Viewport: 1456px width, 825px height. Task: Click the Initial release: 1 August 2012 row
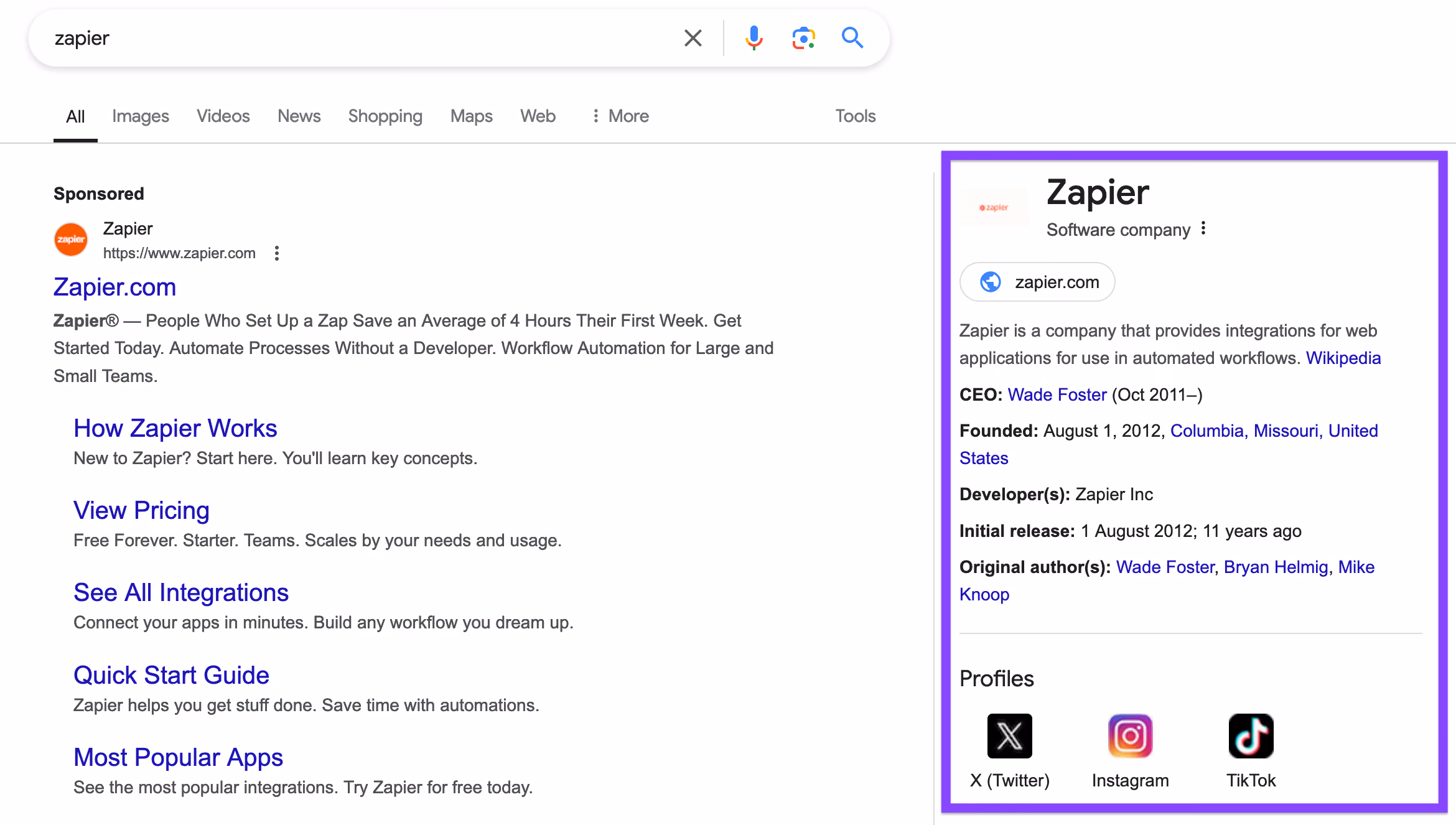coord(1130,531)
